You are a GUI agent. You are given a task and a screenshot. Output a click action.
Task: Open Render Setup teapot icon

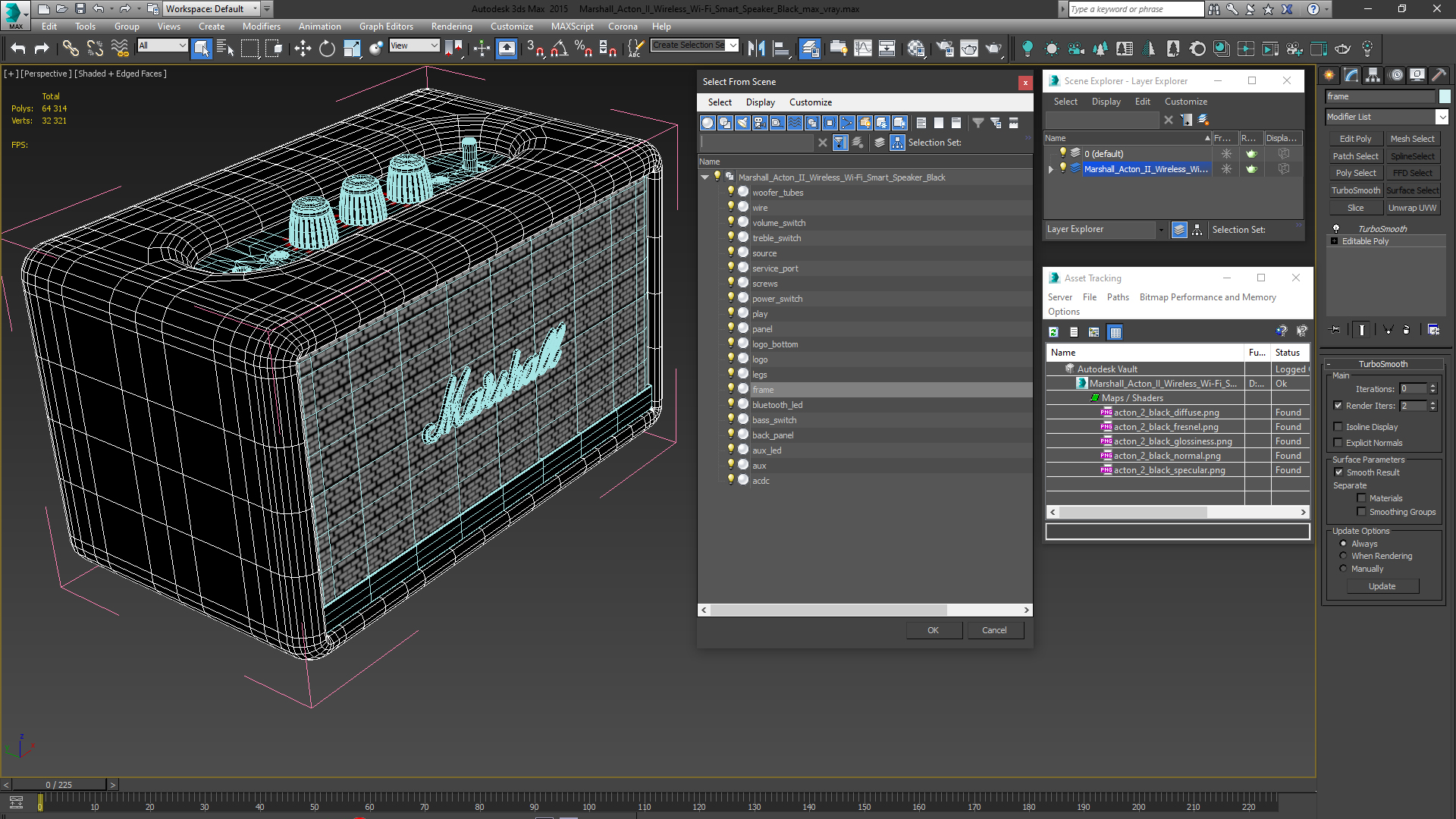click(x=945, y=49)
